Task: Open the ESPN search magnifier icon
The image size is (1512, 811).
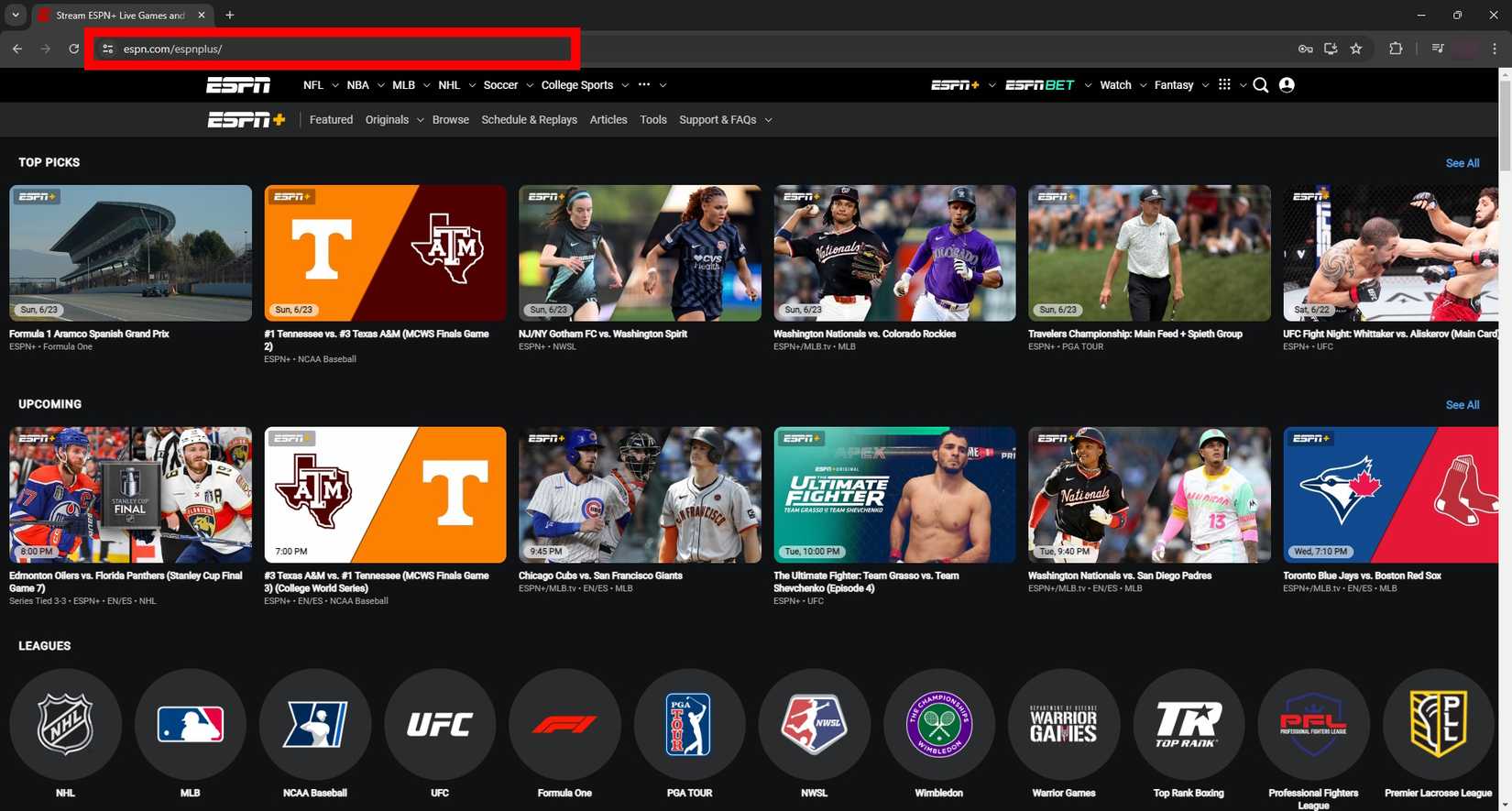Action: pos(1261,85)
